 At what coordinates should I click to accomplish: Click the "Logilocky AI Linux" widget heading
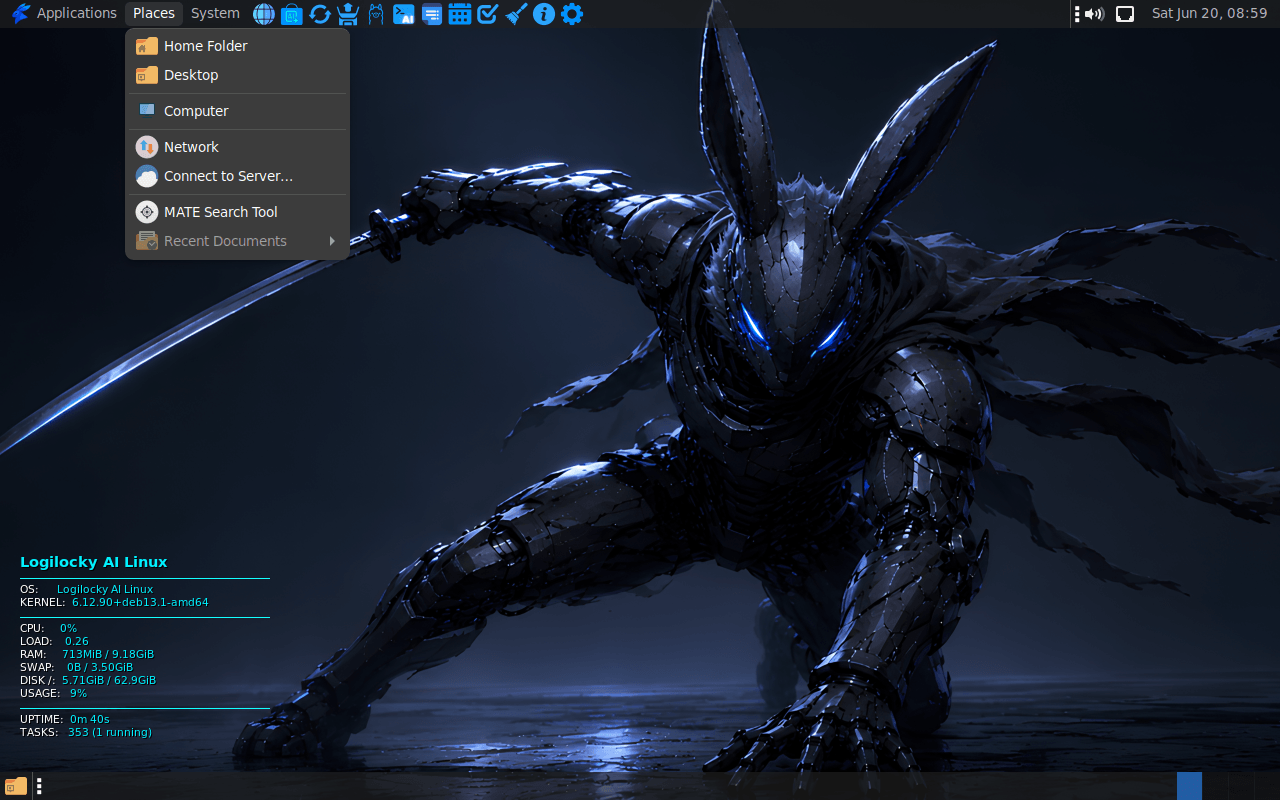(x=94, y=562)
